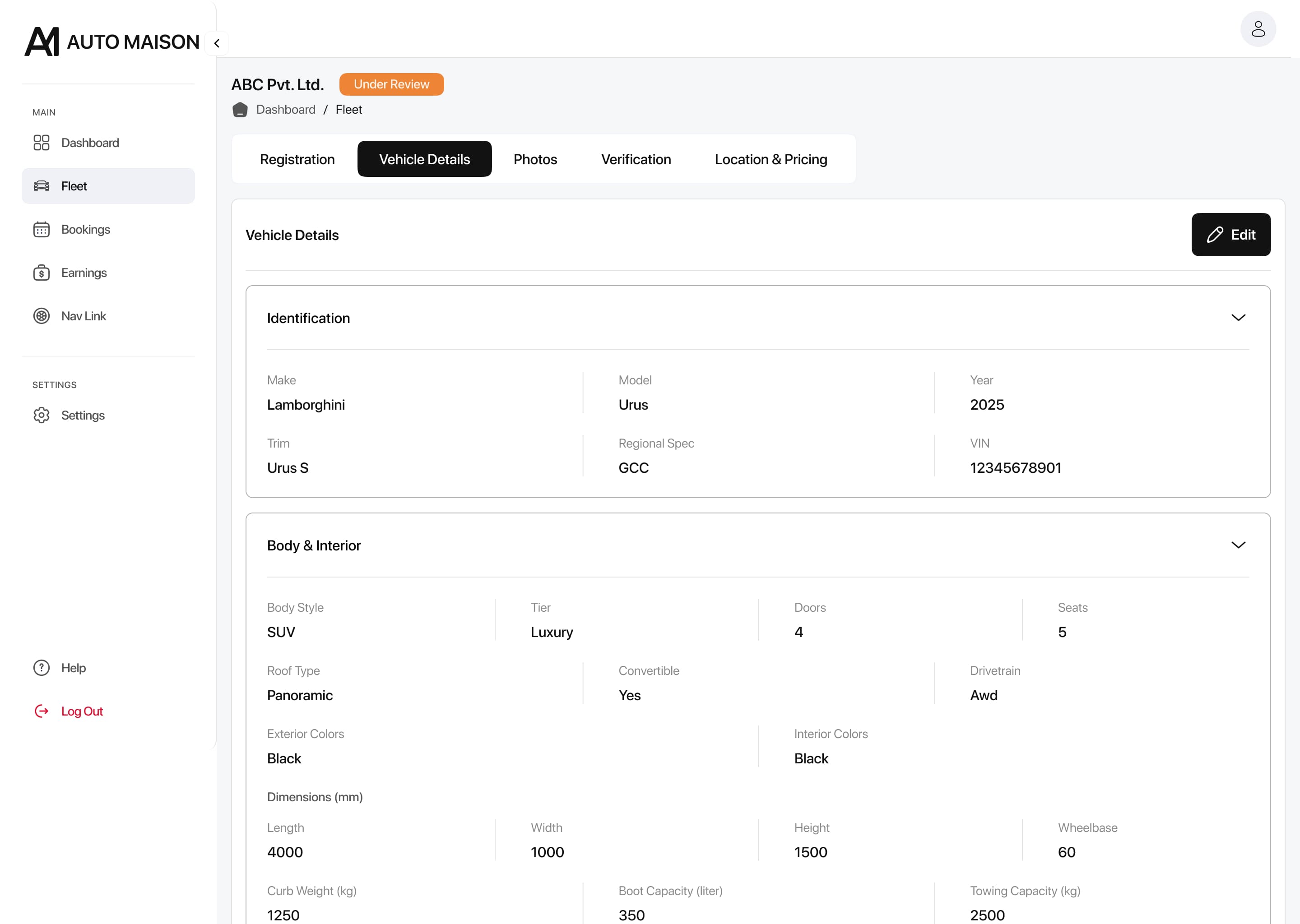The image size is (1300, 924).
Task: Click the Earnings money bag icon
Action: point(41,273)
